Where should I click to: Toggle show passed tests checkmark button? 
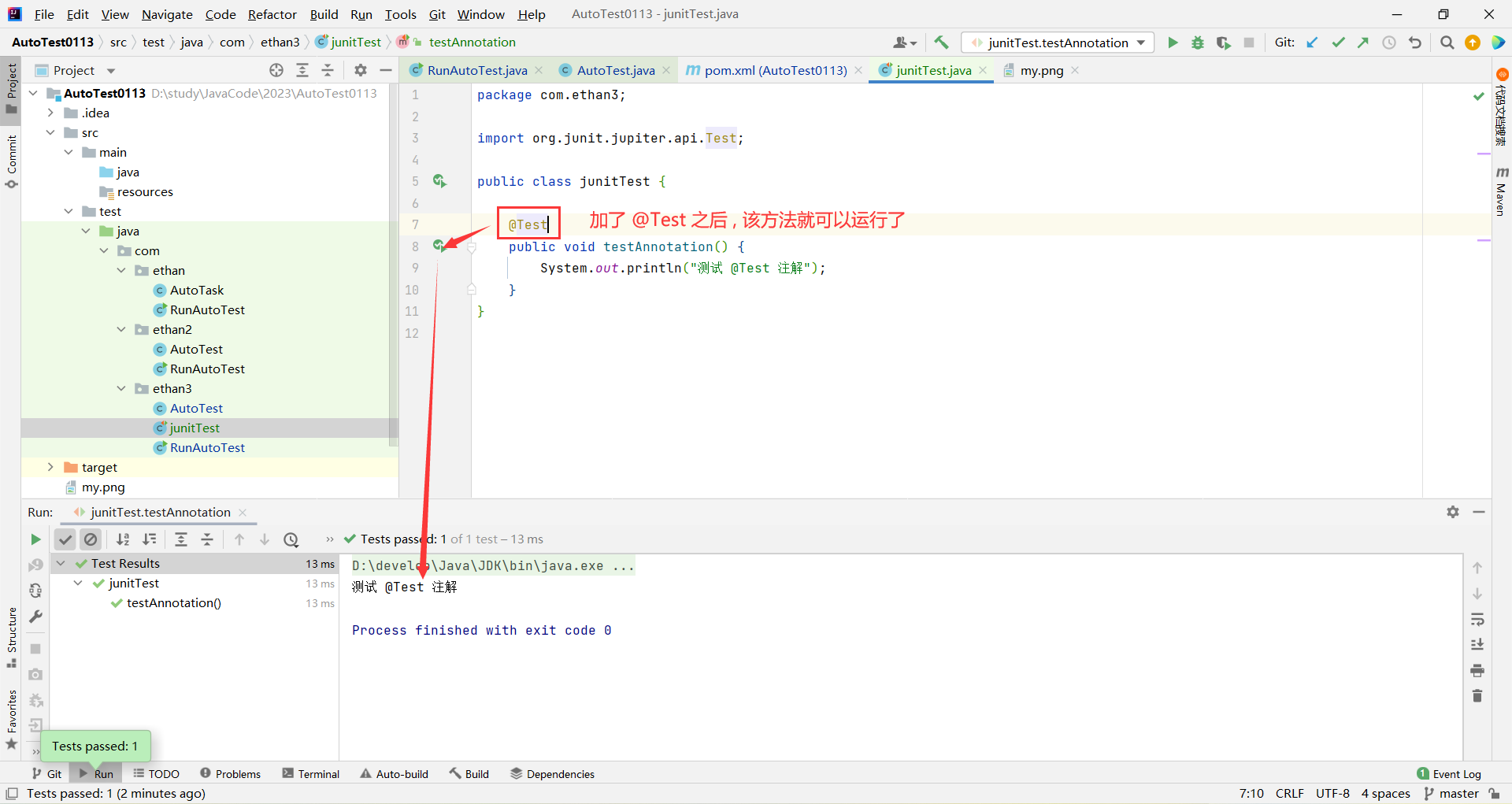pos(65,539)
